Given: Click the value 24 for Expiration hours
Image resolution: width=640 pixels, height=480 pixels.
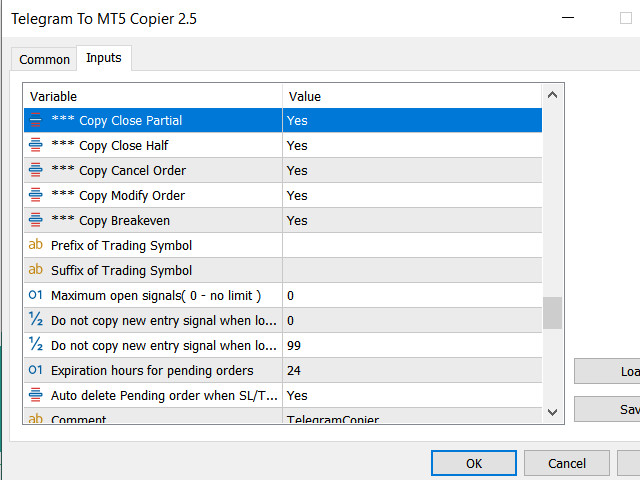Looking at the screenshot, I should point(412,370).
